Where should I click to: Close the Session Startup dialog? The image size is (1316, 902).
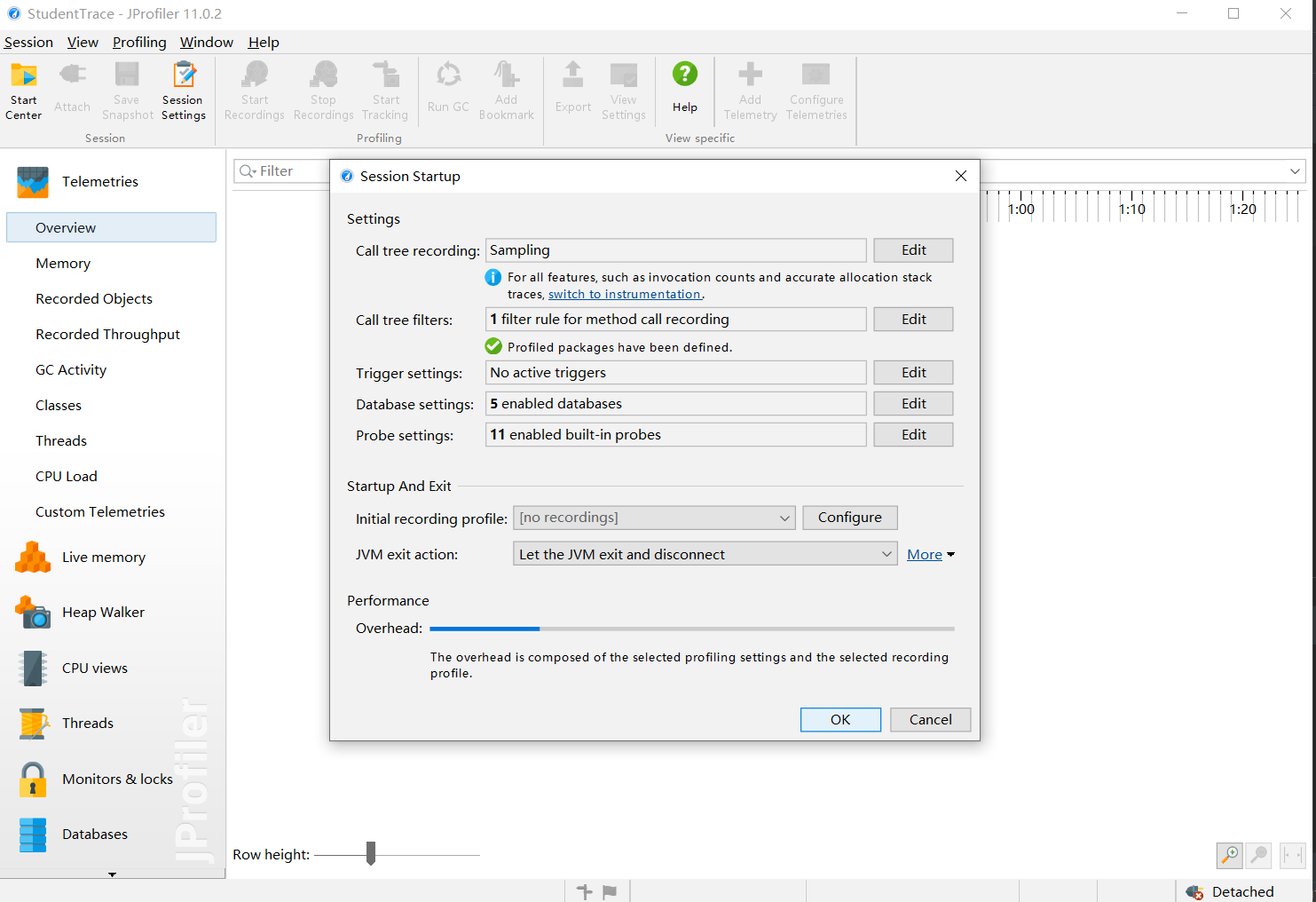click(x=960, y=177)
